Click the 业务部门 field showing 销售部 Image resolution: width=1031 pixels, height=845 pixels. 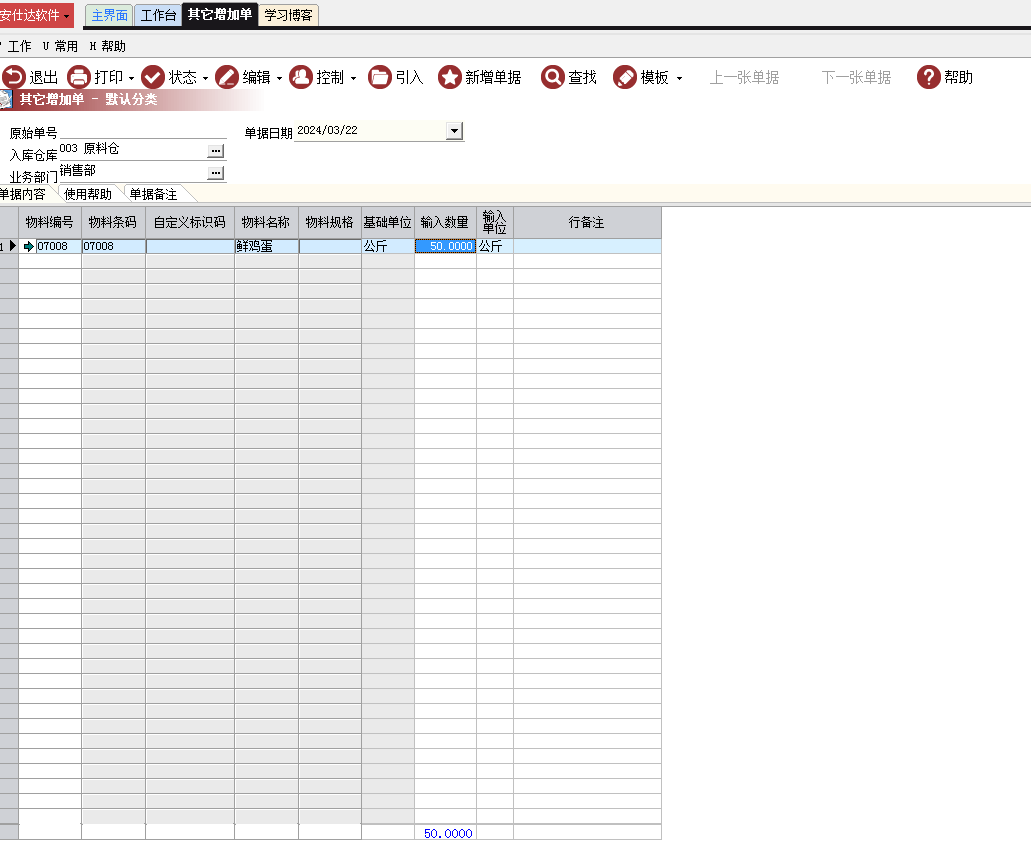133,172
